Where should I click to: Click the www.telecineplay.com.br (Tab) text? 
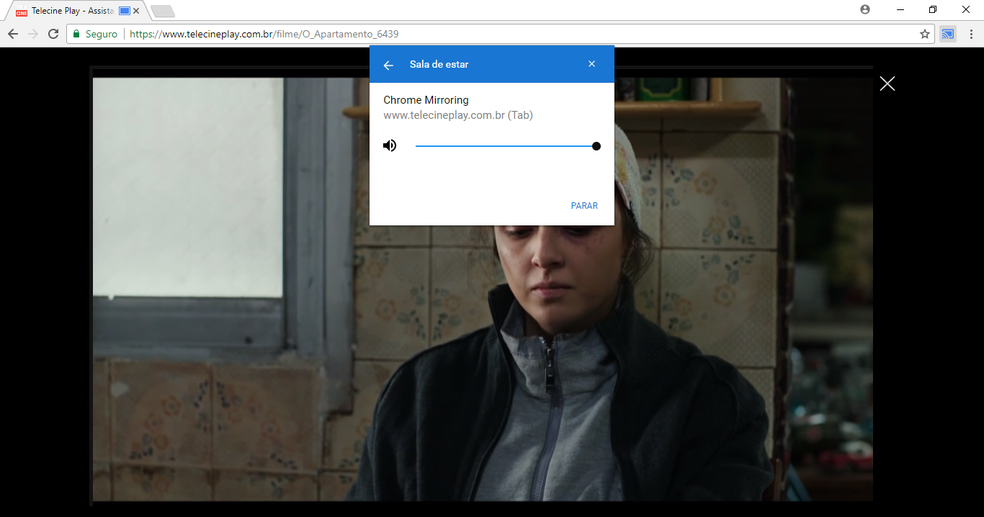[458, 115]
